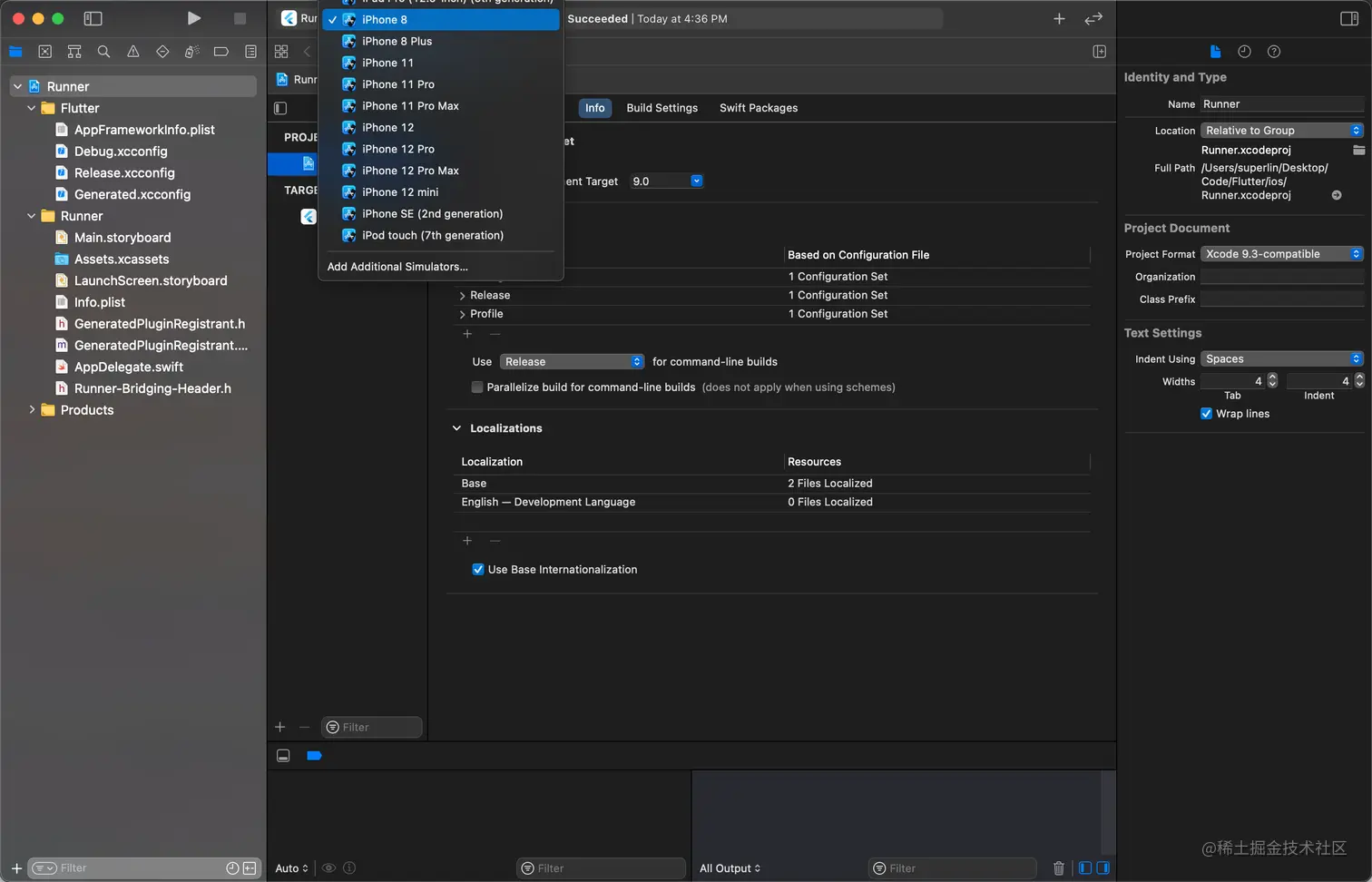Toggle breakpoints activation
The height and width of the screenshot is (882, 1372).
(x=314, y=756)
